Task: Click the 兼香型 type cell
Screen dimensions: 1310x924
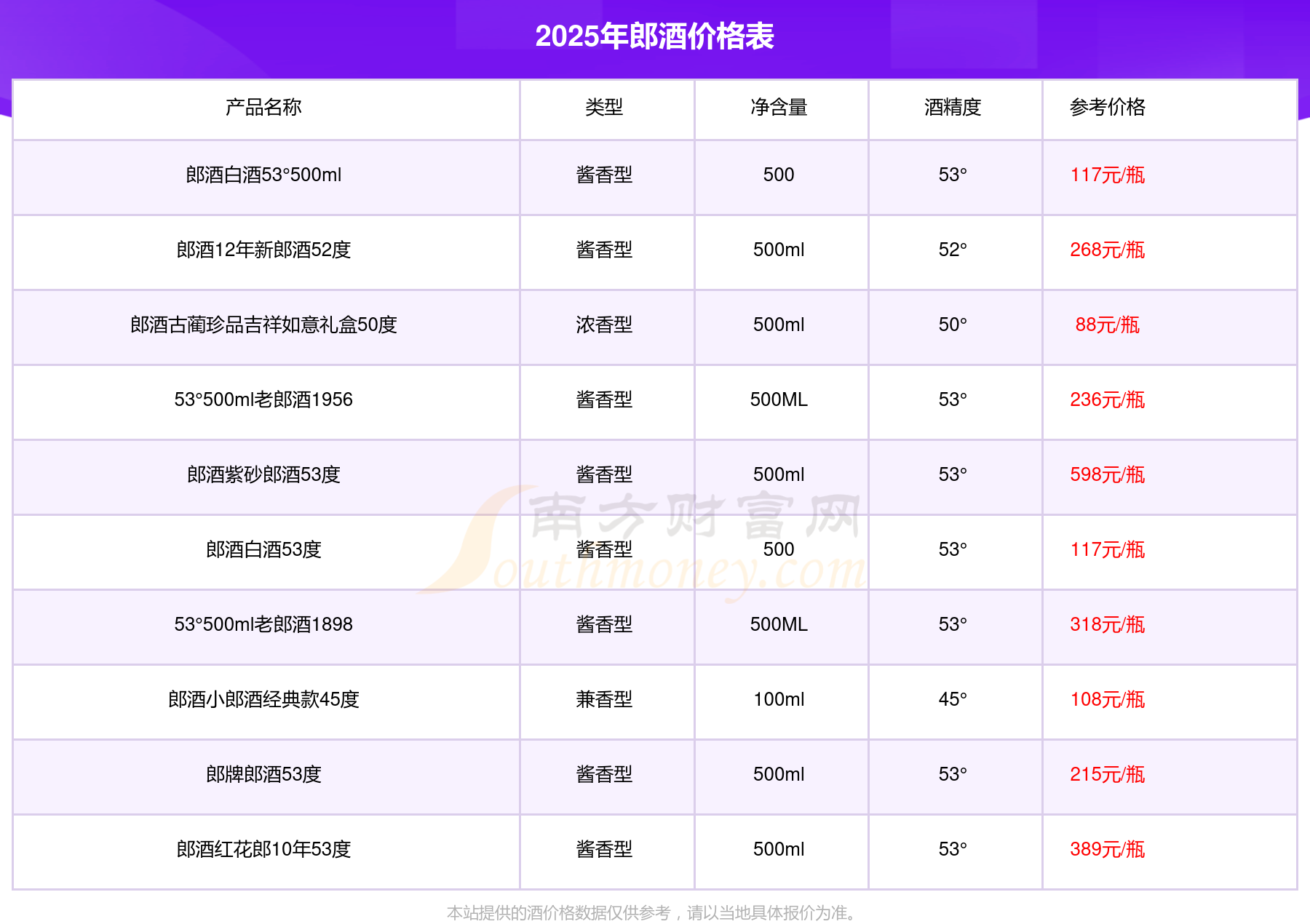Action: [604, 700]
